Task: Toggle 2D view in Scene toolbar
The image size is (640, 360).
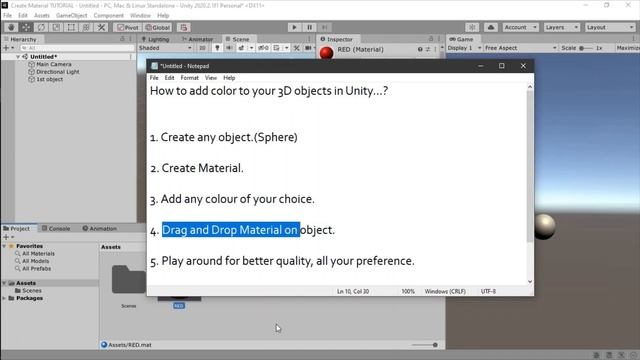Action: pos(202,48)
